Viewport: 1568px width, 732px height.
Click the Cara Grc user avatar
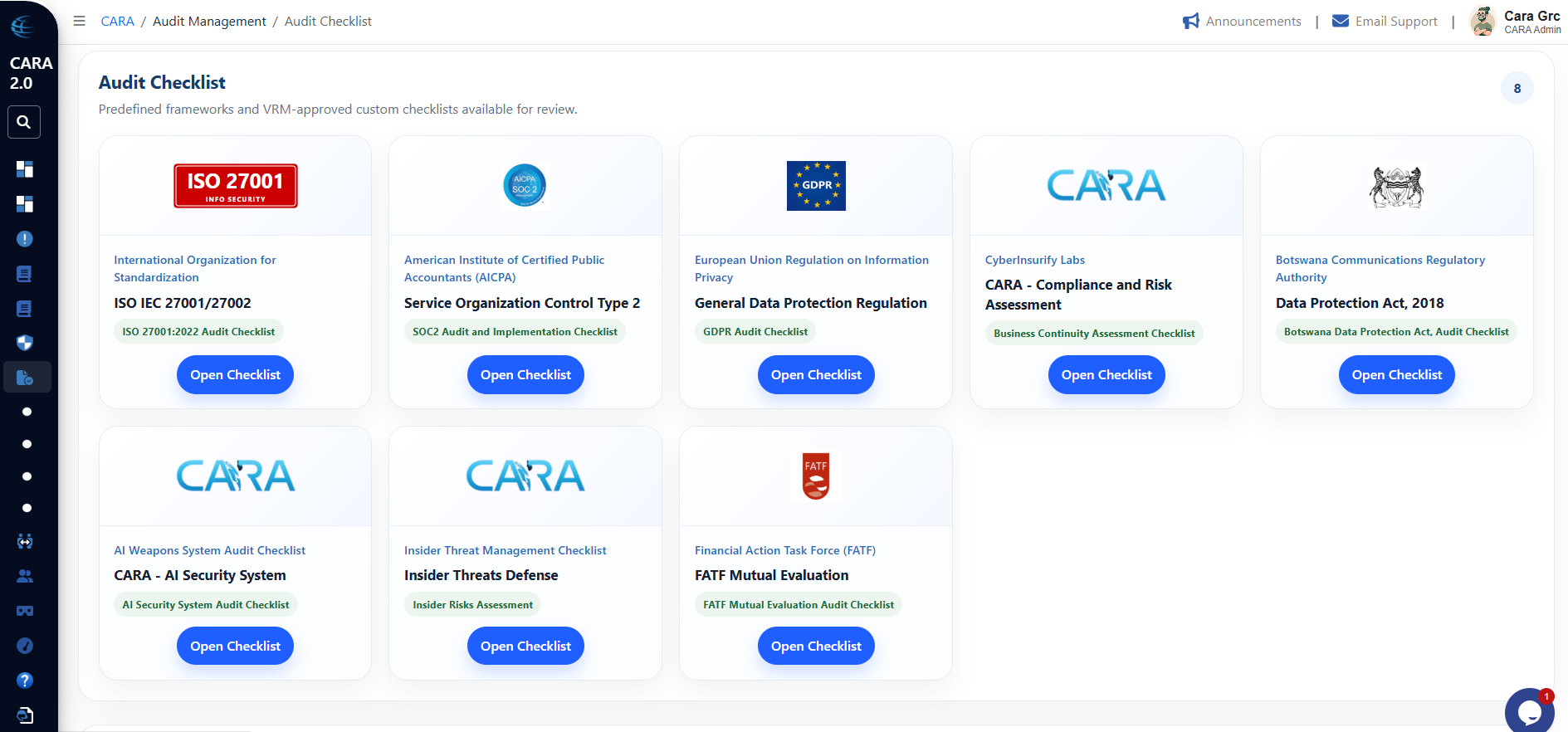tap(1483, 21)
